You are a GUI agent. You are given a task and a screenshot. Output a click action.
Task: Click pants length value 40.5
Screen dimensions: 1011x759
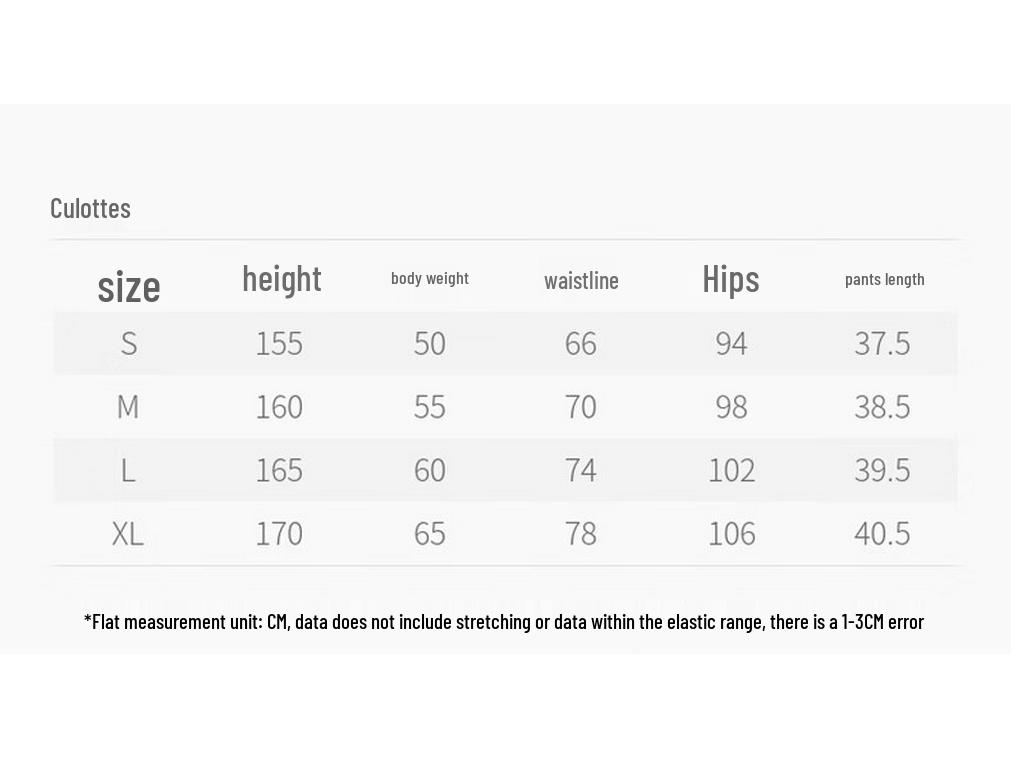pyautogui.click(x=882, y=534)
